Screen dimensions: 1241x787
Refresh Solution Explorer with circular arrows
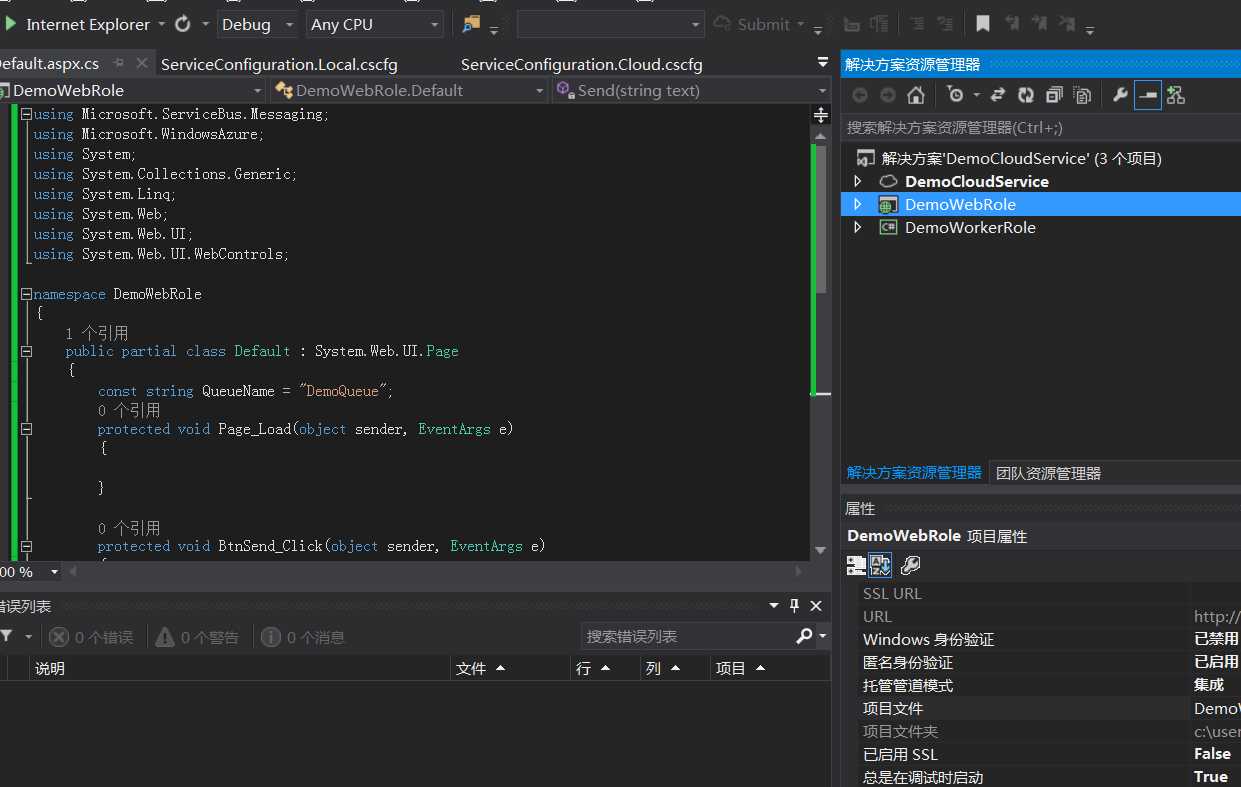click(1026, 95)
